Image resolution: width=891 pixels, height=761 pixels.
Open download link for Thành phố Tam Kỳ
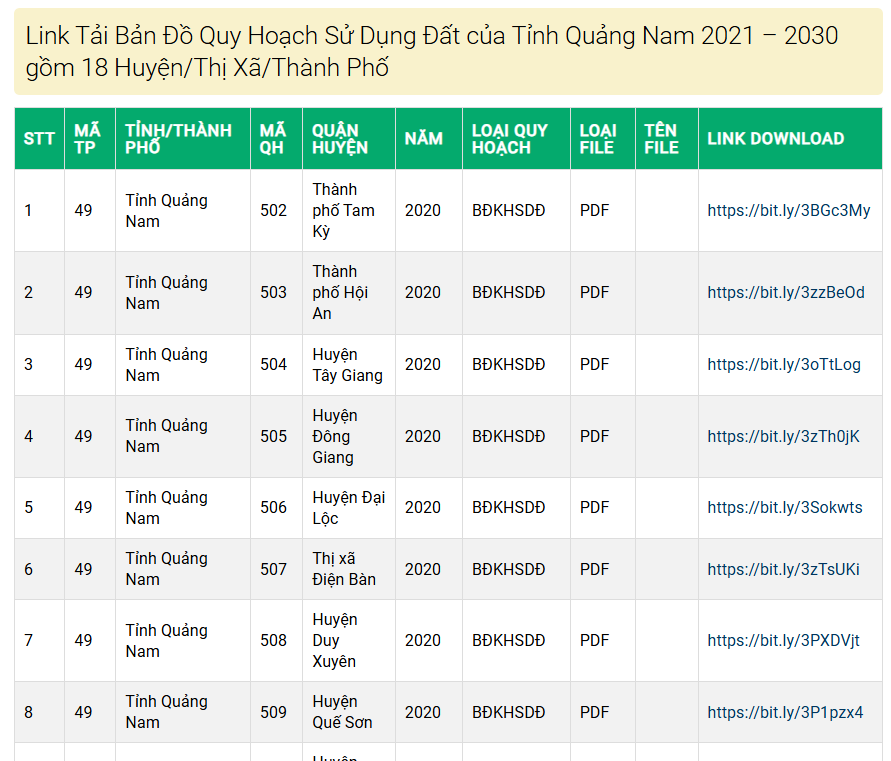[791, 211]
